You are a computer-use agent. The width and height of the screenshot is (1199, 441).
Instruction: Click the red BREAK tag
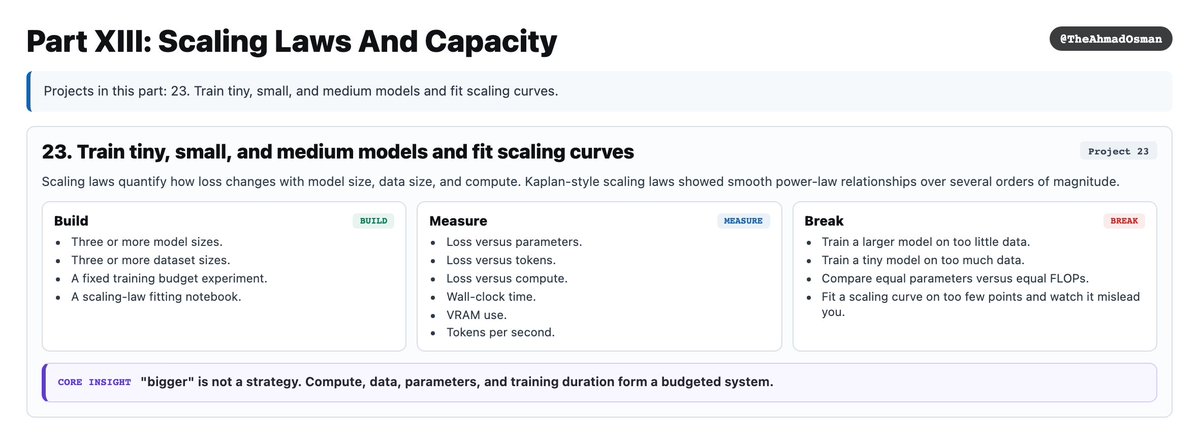tap(1124, 221)
